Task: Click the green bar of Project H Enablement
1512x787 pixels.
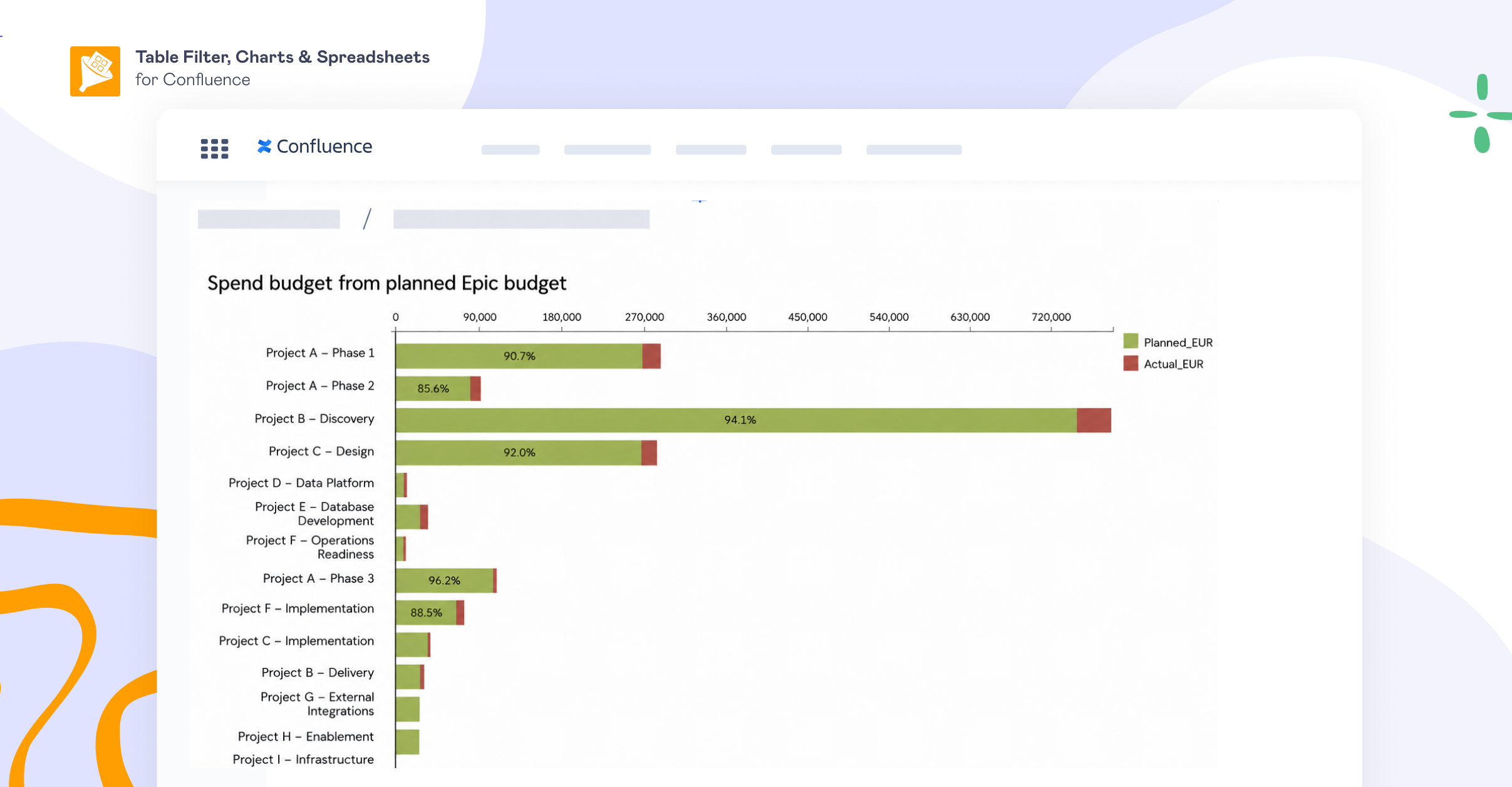Action: pos(408,742)
